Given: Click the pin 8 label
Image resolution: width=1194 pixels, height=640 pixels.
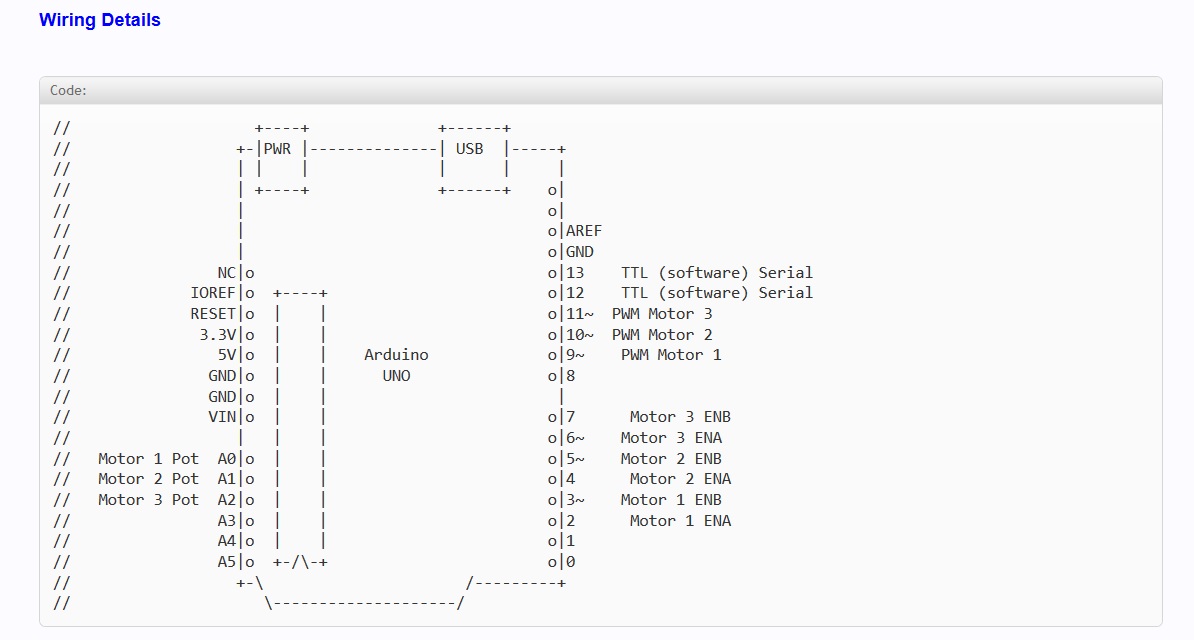Looking at the screenshot, I should pos(570,376).
